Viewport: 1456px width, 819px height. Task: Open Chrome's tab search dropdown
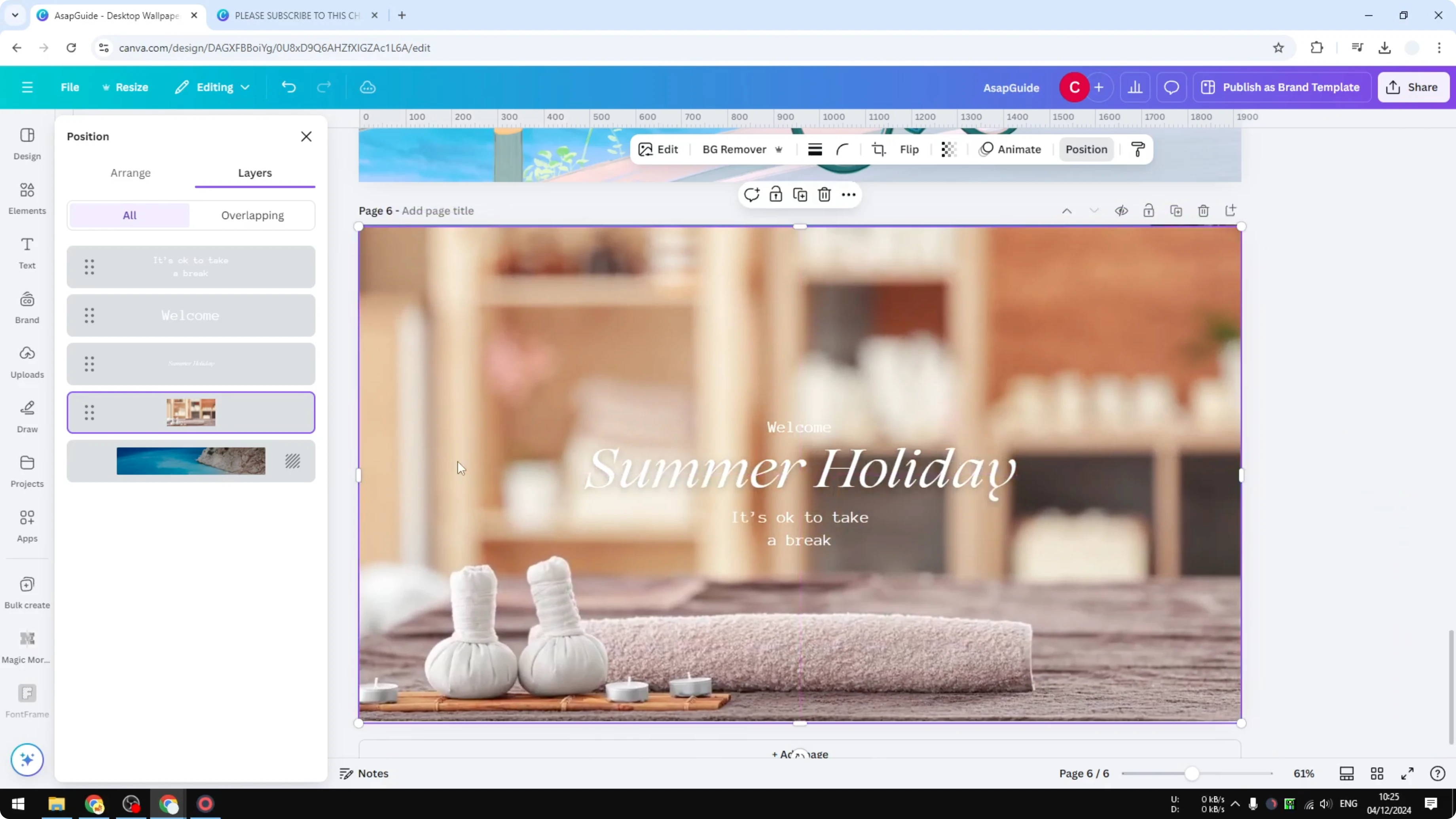click(15, 15)
